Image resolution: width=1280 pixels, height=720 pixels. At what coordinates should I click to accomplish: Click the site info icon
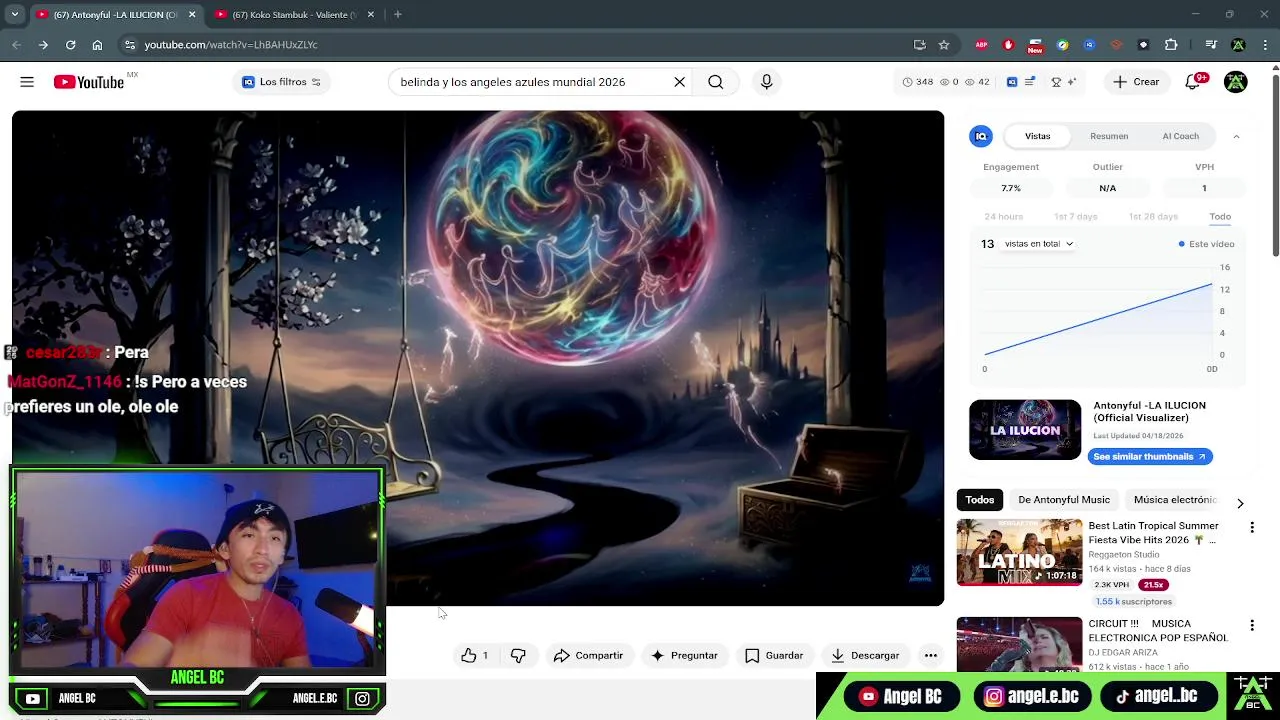129,45
